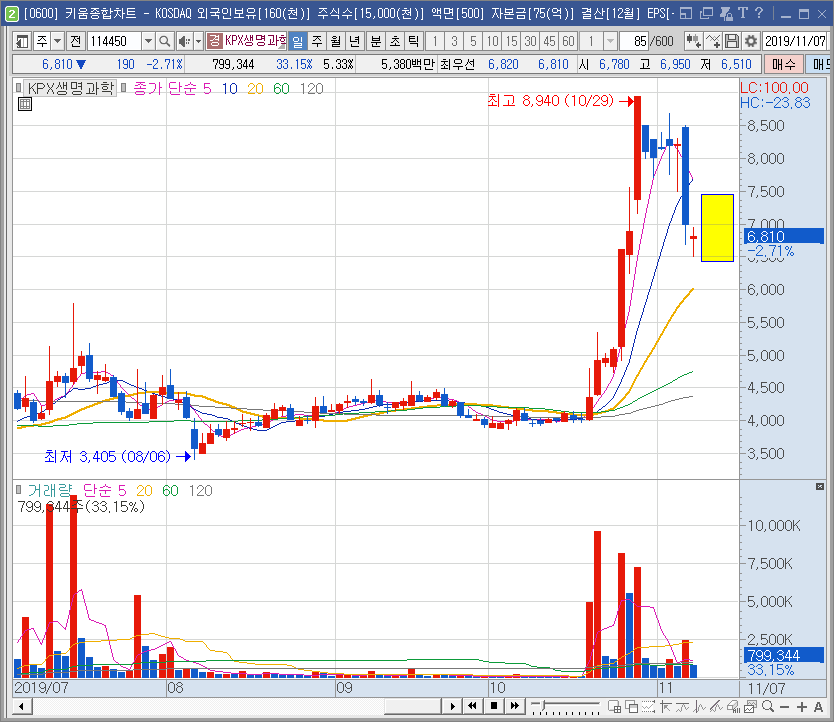This screenshot has height=722, width=834.
Task: Click the 최저 3,405 (08/06) low label
Action: [x=107, y=456]
